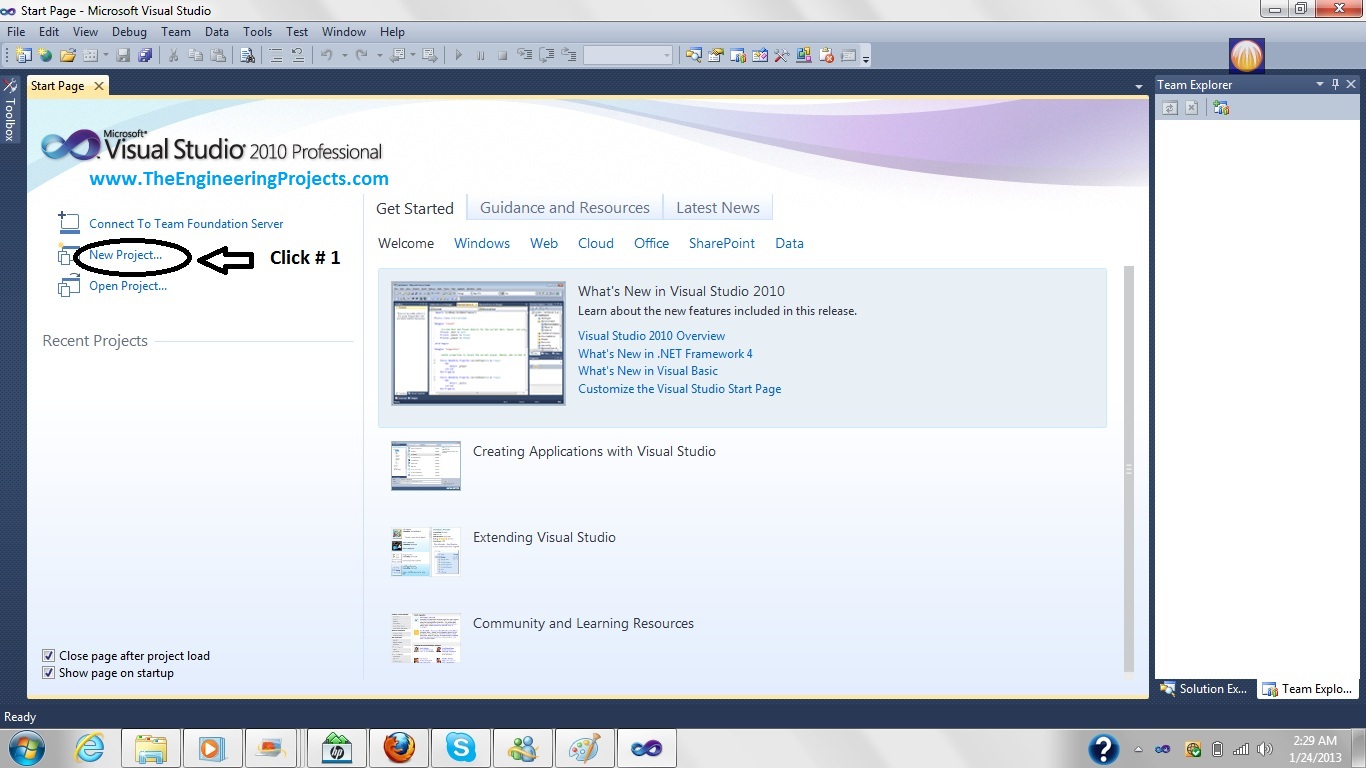1366x768 pixels.
Task: Click the Copy toolbar icon
Action: pos(195,55)
